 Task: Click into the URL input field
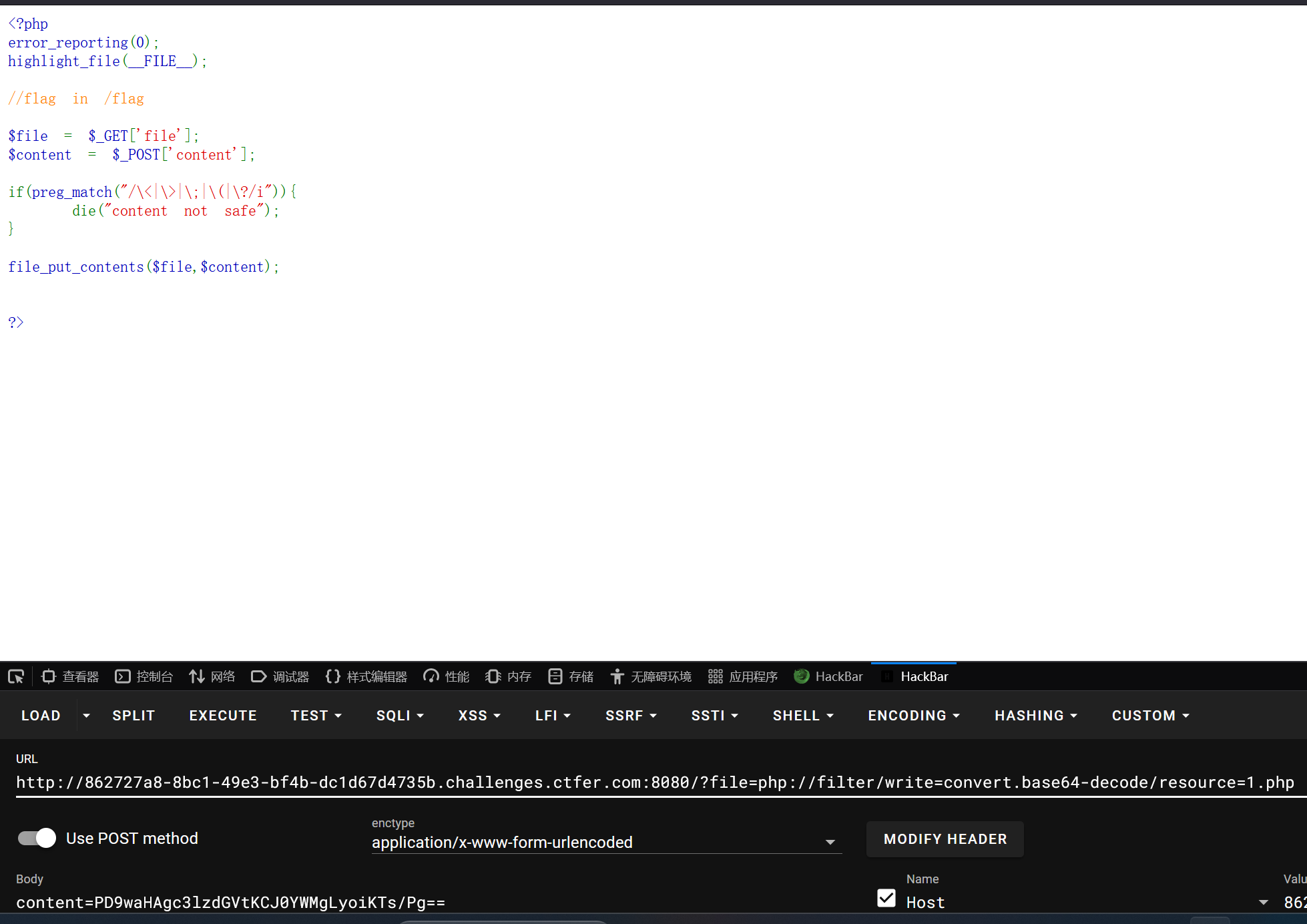click(x=654, y=782)
